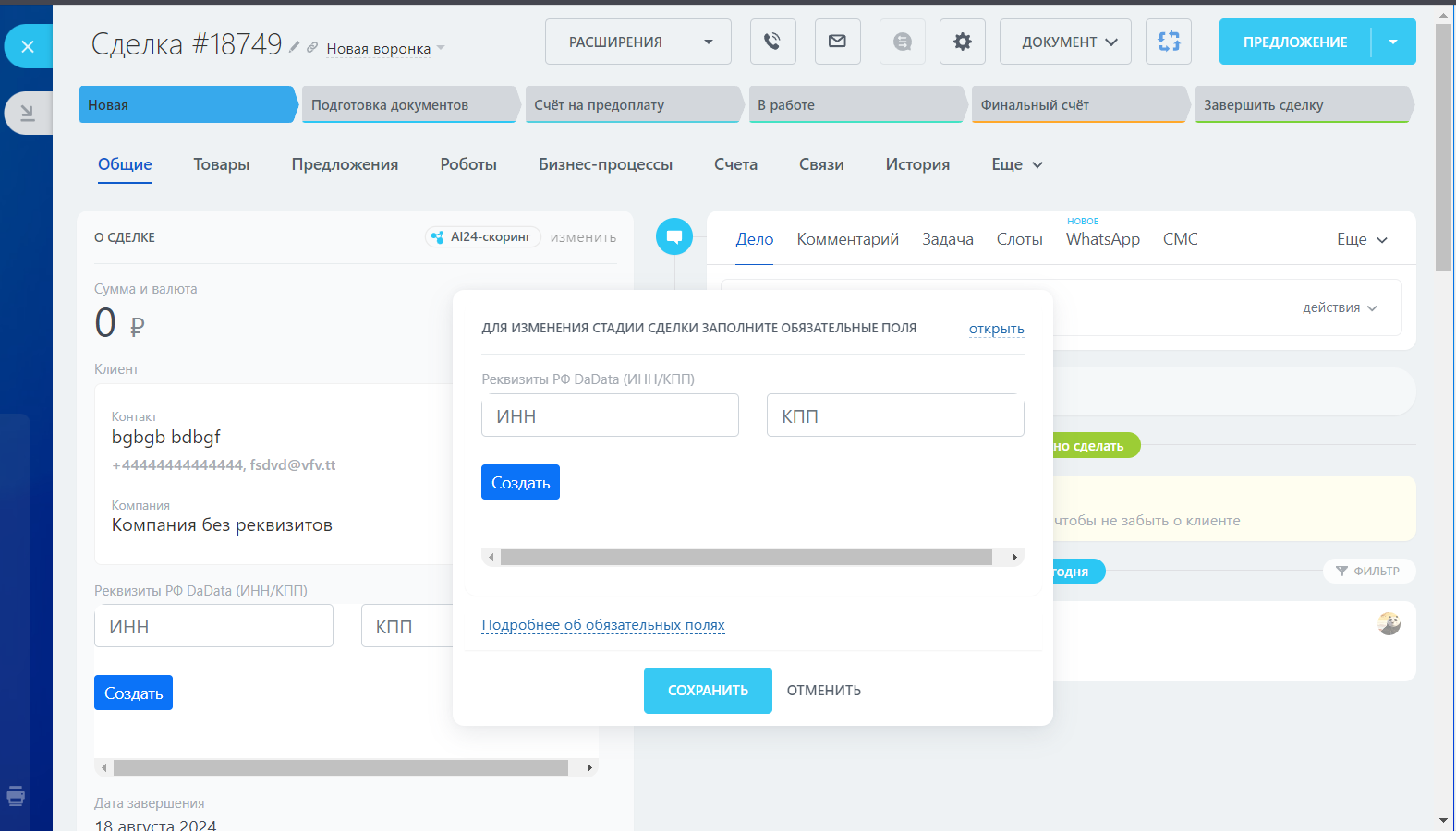1456x831 pixels.
Task: Click the user avatar in the timeline
Action: [1389, 624]
